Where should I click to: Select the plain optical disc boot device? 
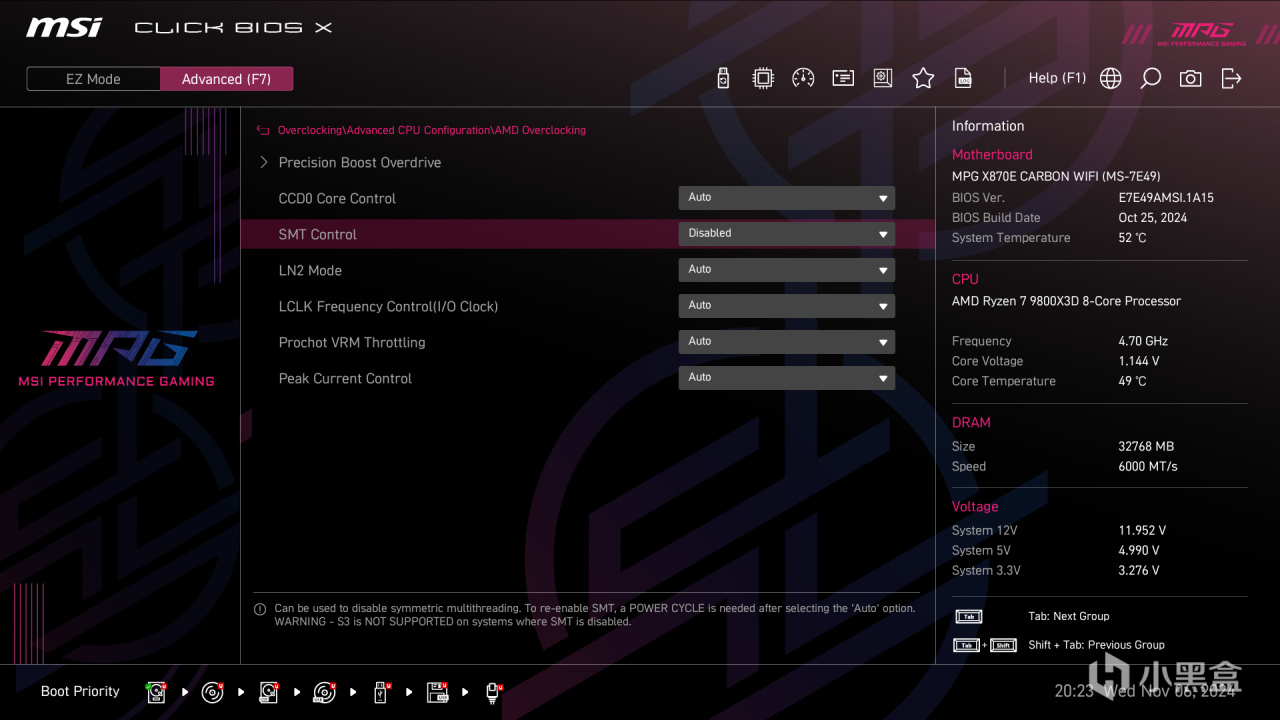click(212, 692)
